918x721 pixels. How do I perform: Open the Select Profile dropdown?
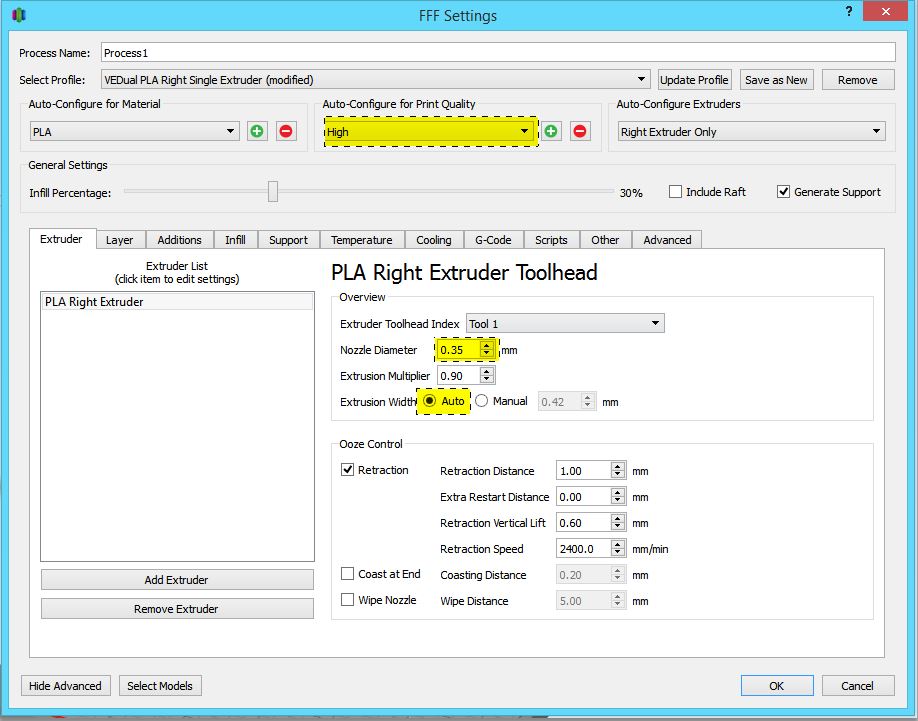tap(375, 80)
